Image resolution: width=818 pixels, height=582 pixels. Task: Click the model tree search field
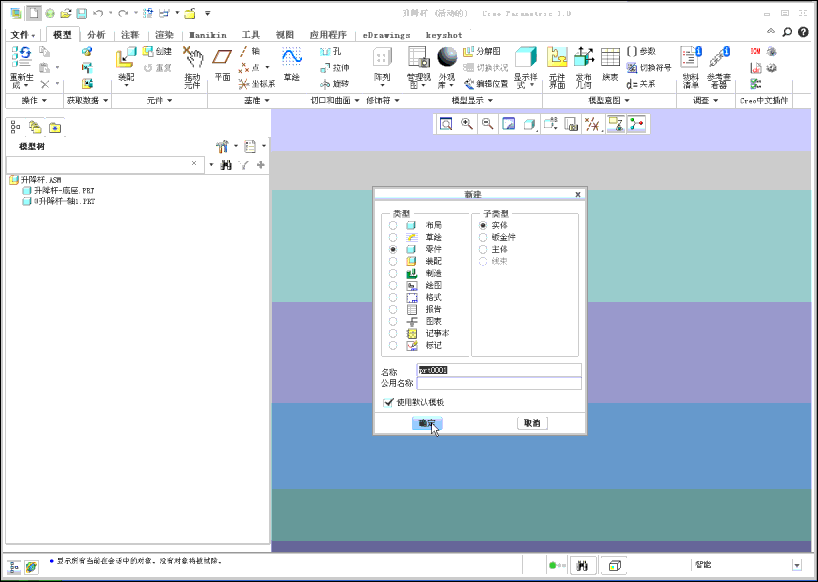click(x=104, y=164)
